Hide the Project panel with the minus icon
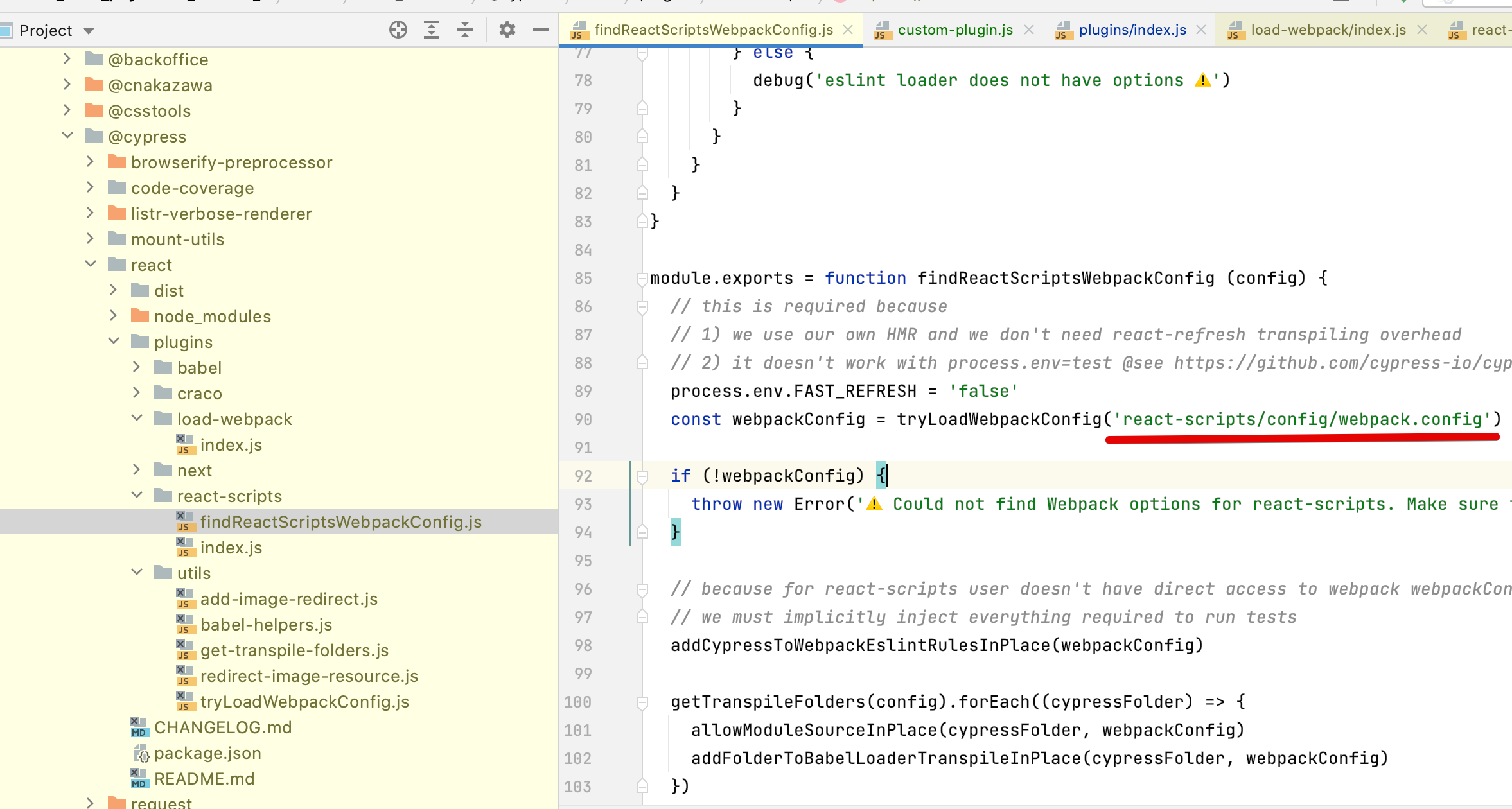 pyautogui.click(x=540, y=30)
